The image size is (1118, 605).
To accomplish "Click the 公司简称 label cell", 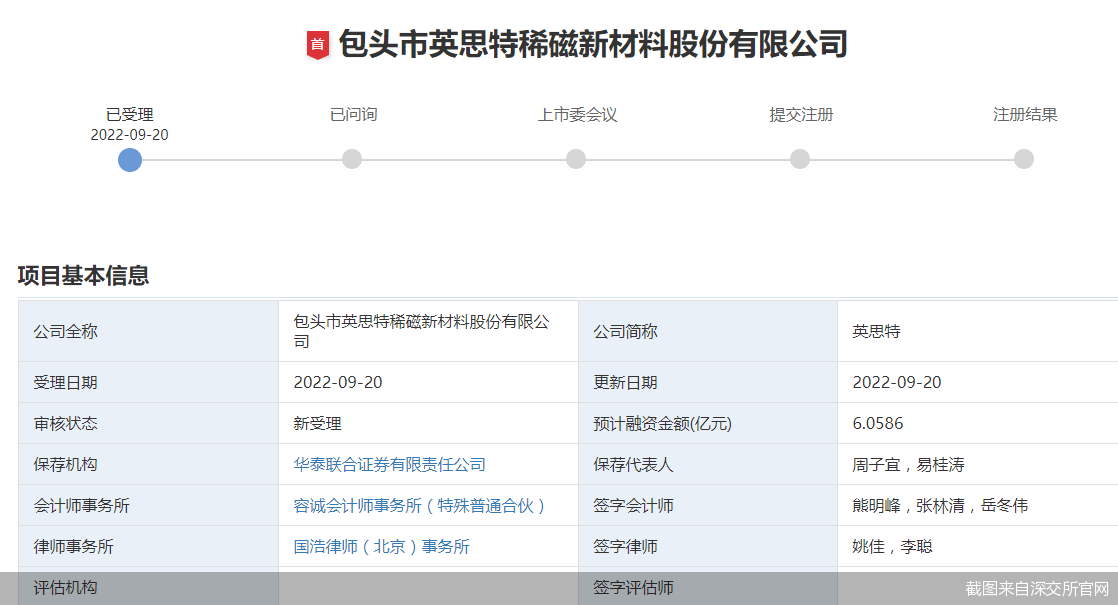I will (x=708, y=331).
